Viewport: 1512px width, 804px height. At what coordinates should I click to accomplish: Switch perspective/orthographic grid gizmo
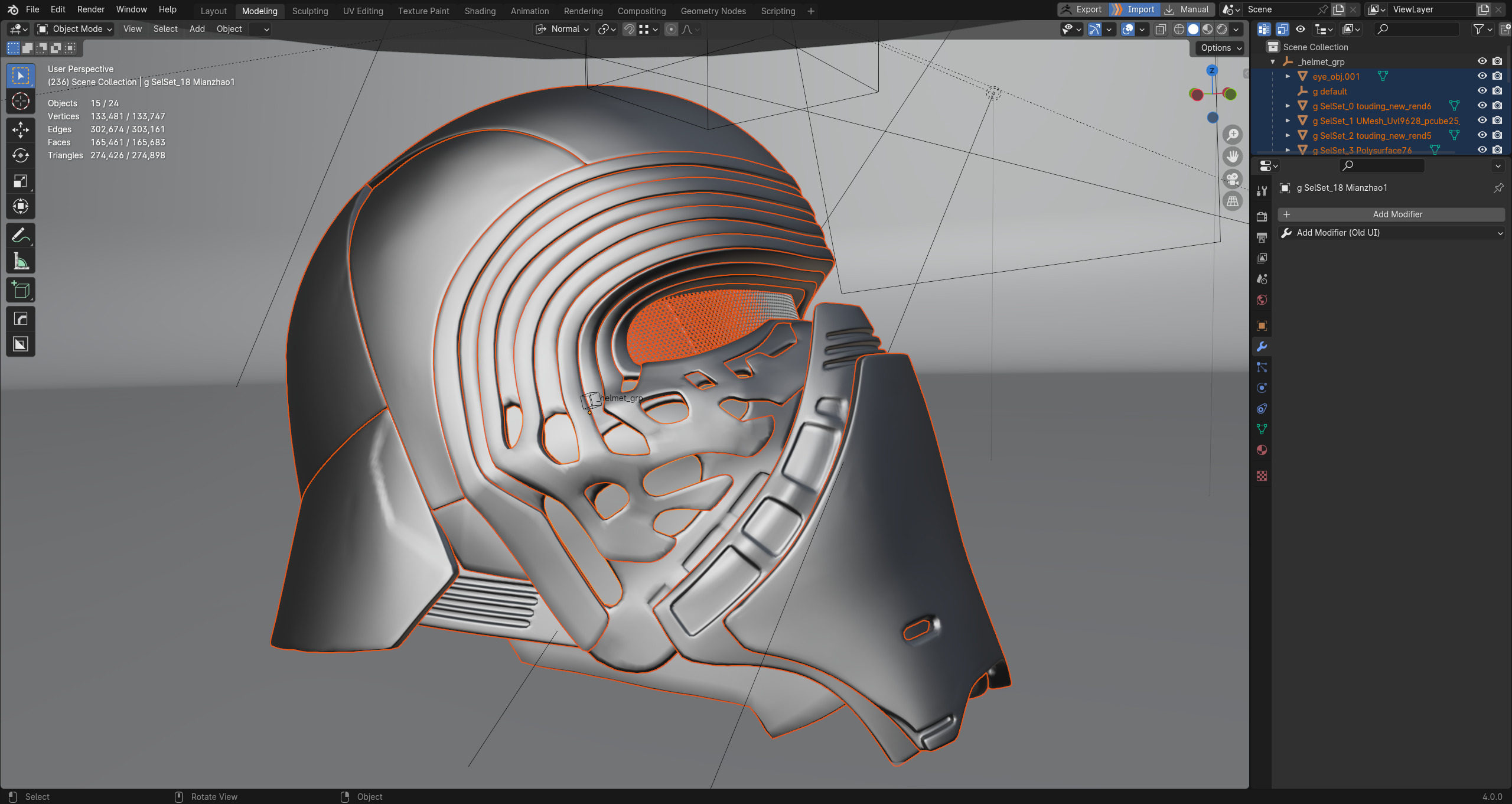tap(1233, 201)
